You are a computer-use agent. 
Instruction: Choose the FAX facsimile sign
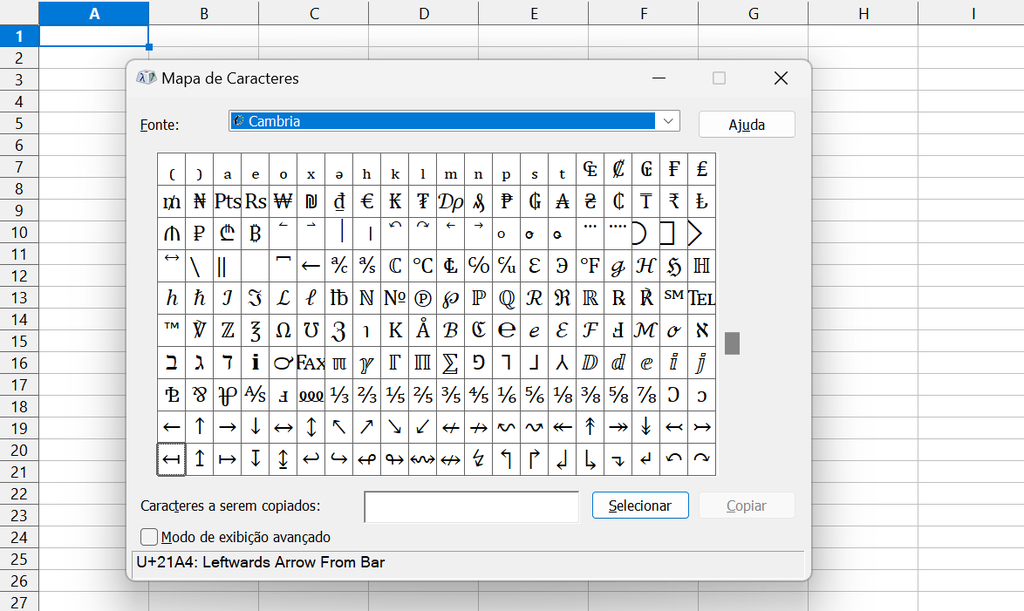[311, 362]
